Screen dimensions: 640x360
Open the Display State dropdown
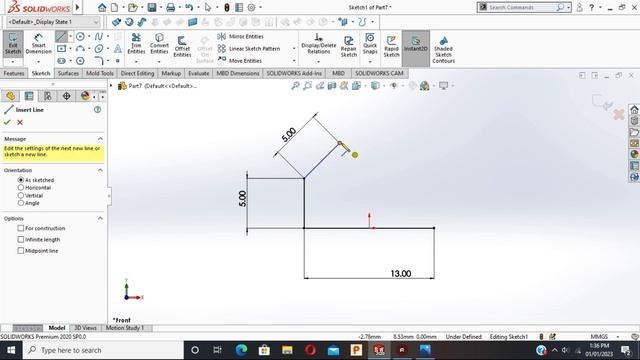pos(53,22)
